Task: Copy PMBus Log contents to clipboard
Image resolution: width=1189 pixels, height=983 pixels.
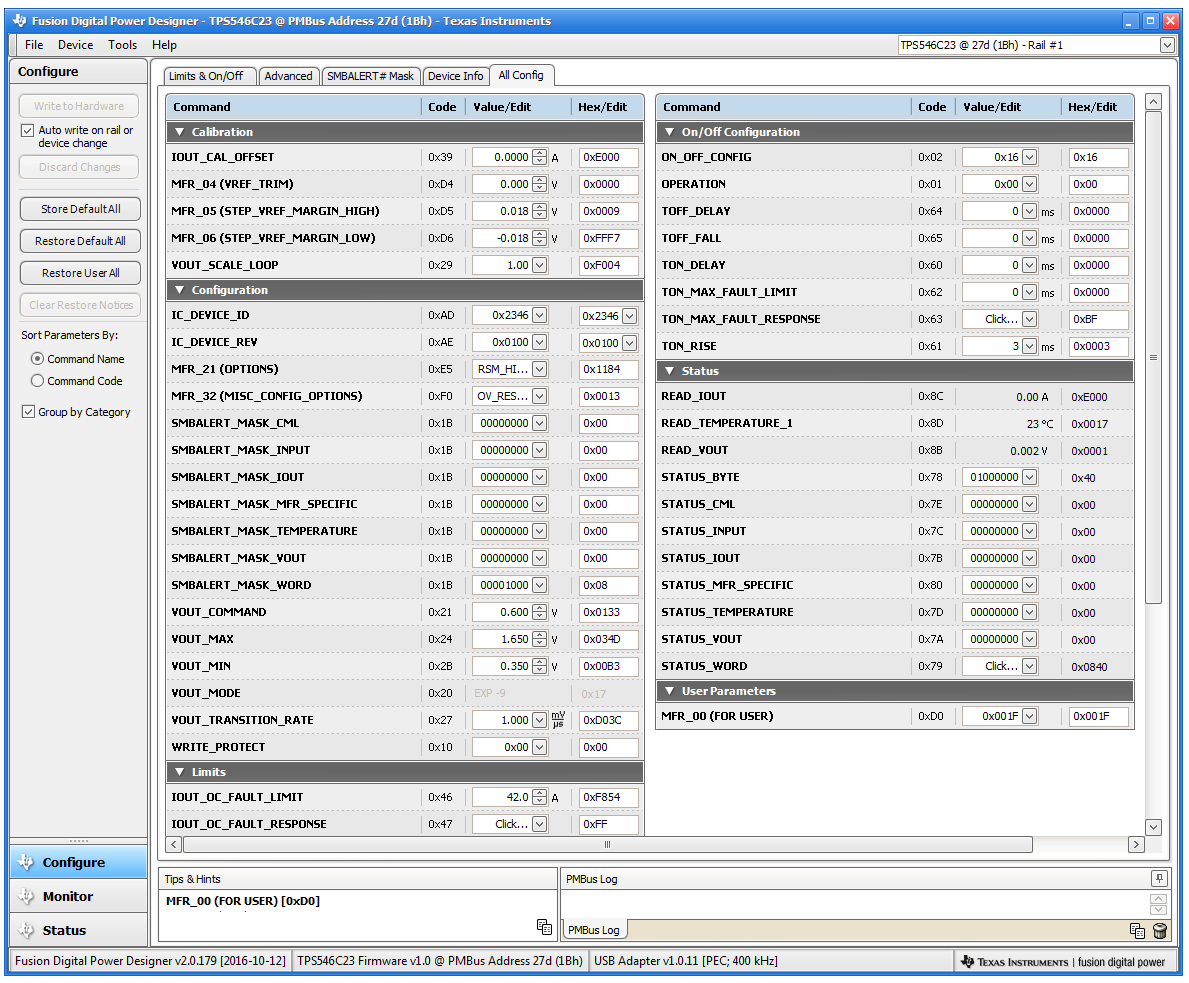Action: tap(1137, 931)
